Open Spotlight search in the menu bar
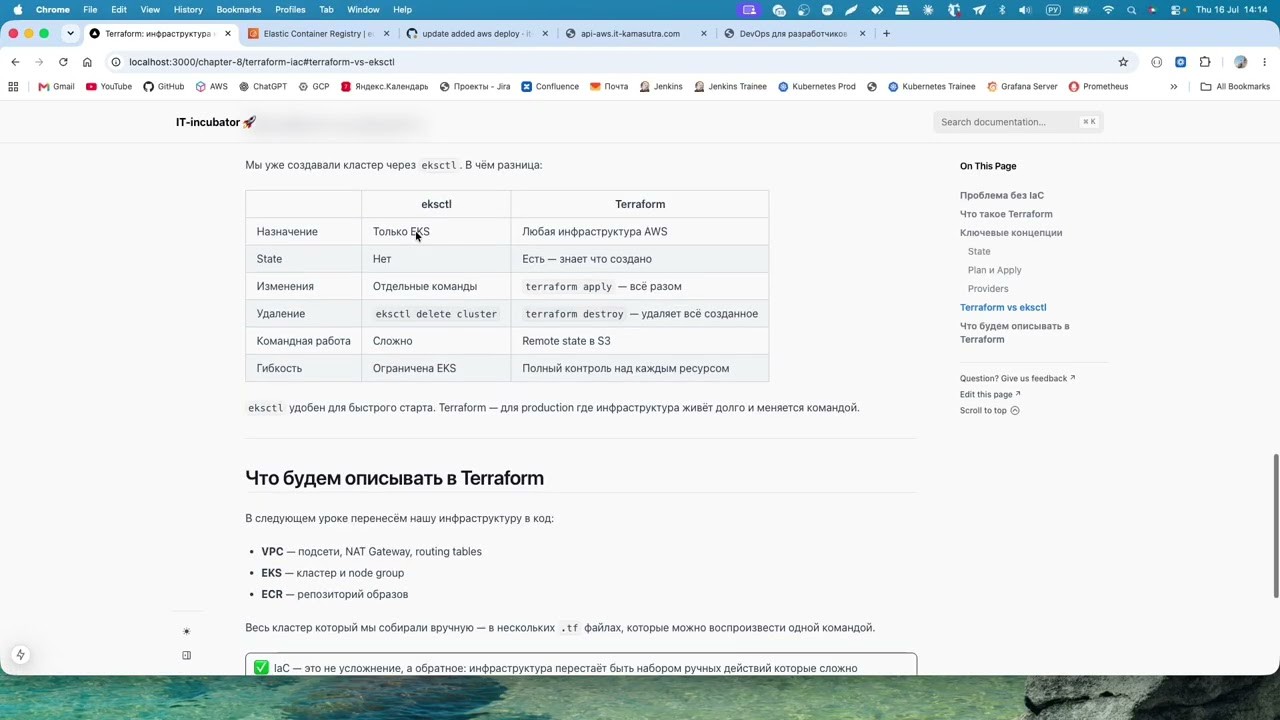 pyautogui.click(x=1131, y=10)
